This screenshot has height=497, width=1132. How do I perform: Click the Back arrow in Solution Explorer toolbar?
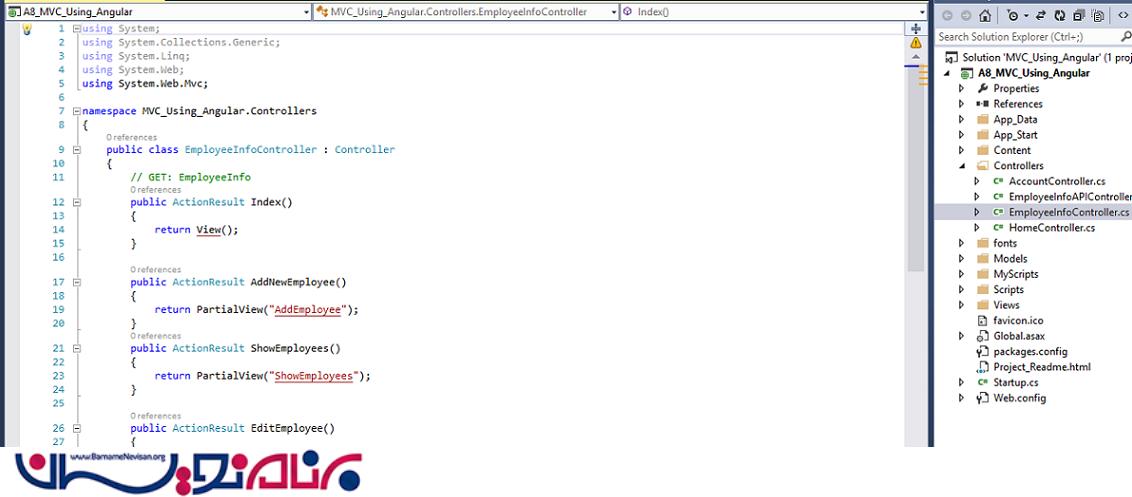tap(947, 15)
